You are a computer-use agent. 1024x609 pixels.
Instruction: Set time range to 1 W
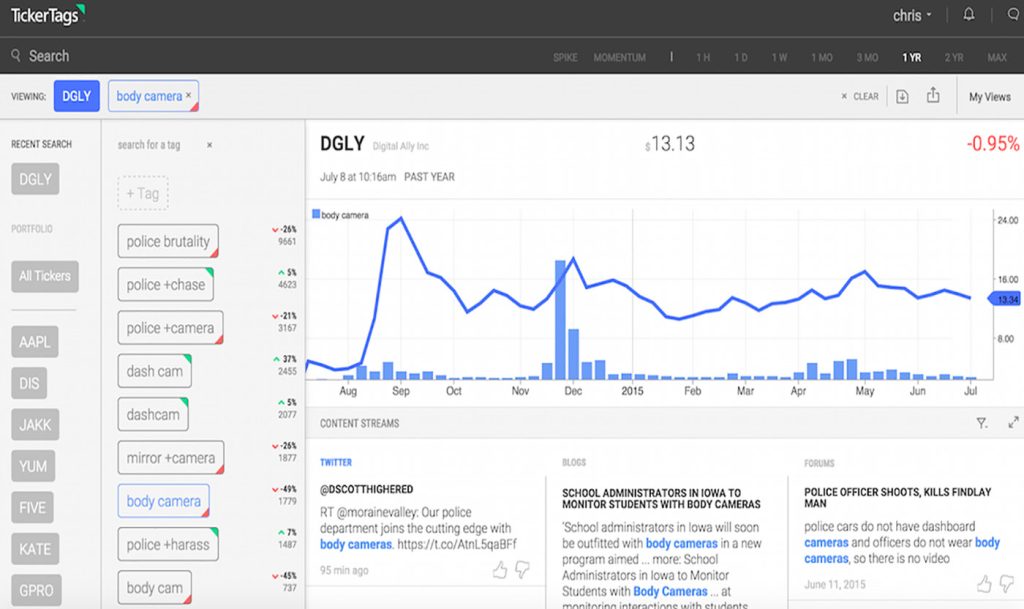779,57
